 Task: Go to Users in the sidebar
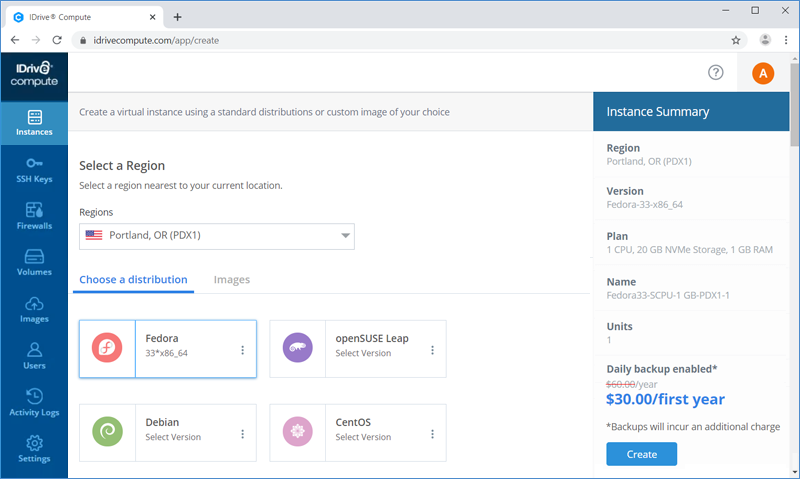click(34, 357)
